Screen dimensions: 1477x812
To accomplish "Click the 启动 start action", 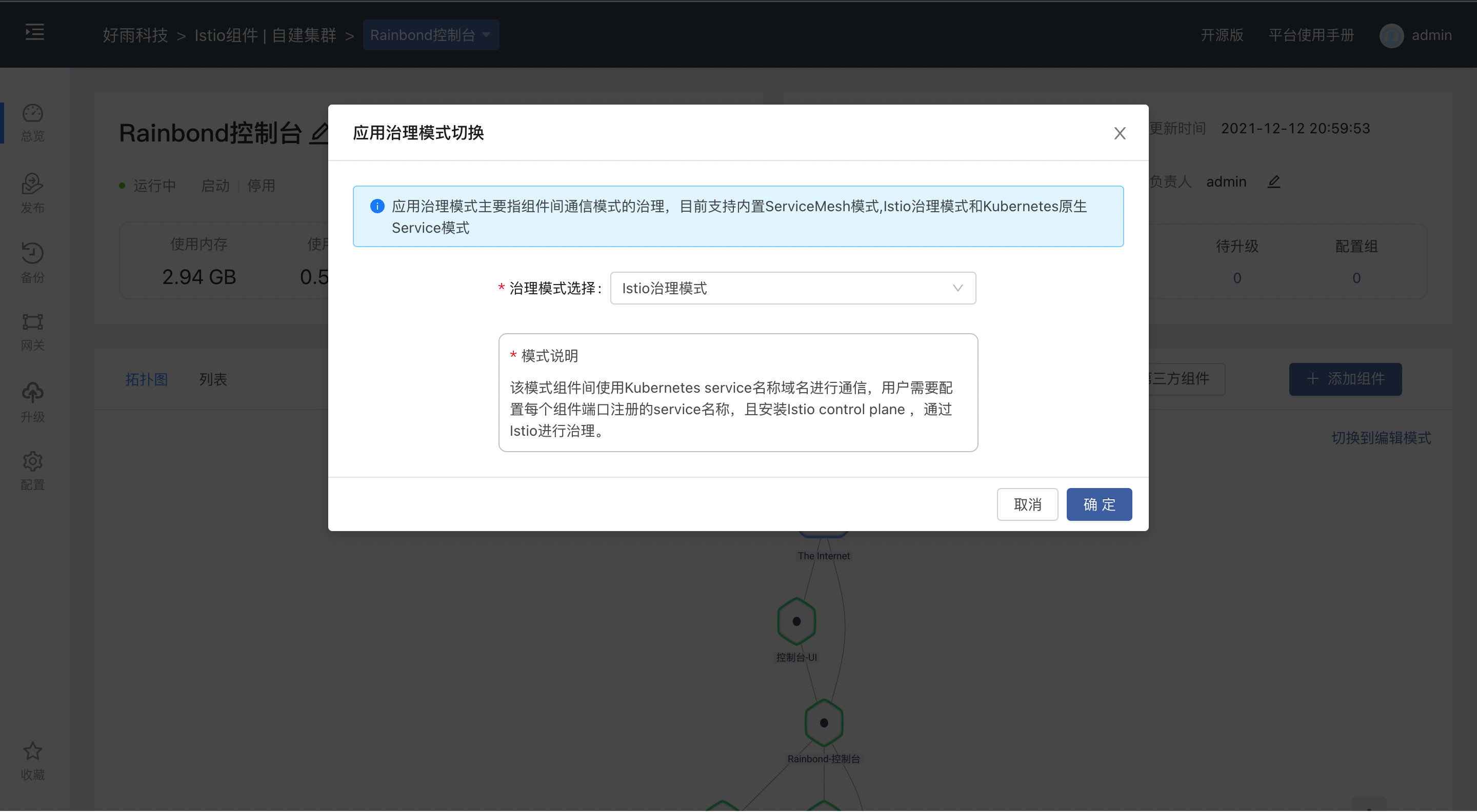I will tap(215, 186).
